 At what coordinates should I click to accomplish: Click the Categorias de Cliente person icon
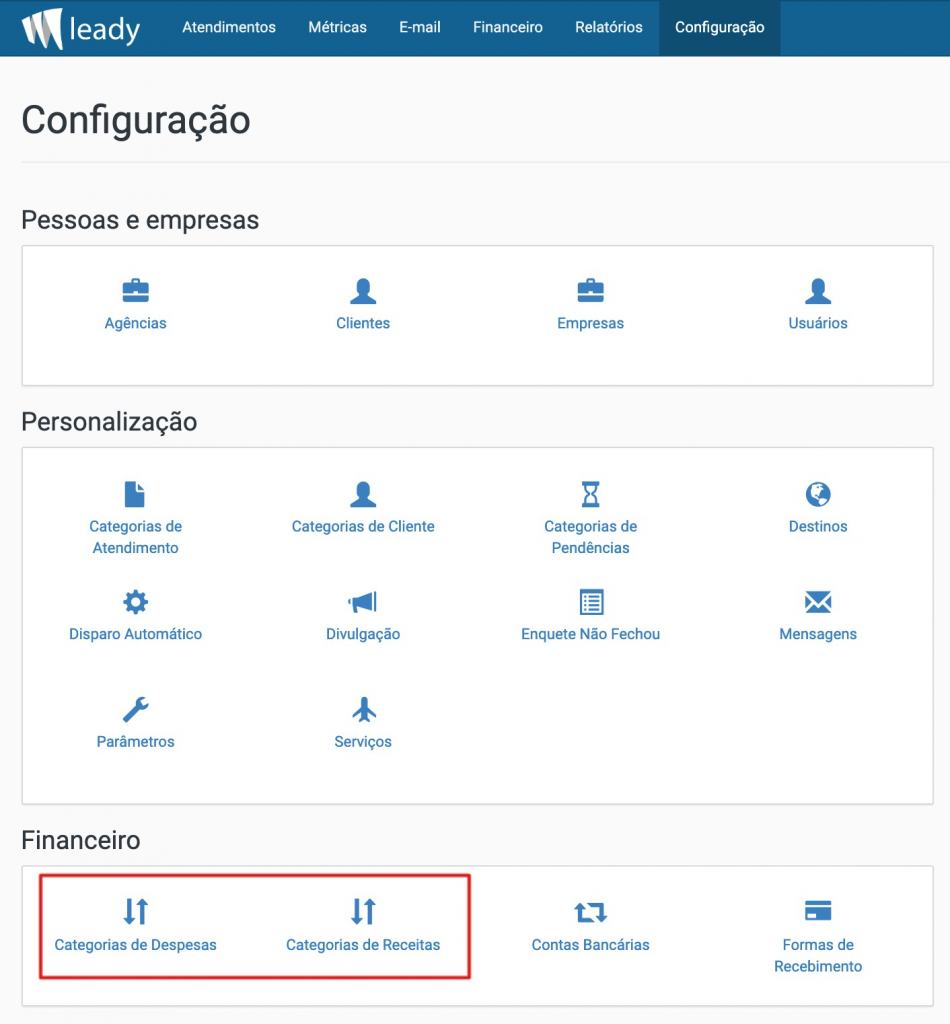click(x=363, y=494)
